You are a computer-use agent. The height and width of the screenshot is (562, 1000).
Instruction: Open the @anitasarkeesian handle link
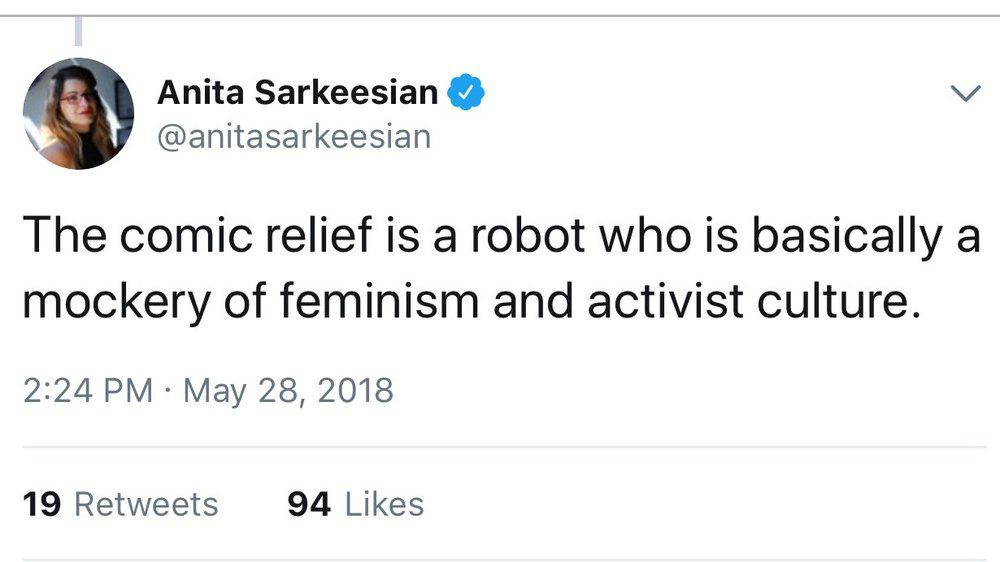294,135
